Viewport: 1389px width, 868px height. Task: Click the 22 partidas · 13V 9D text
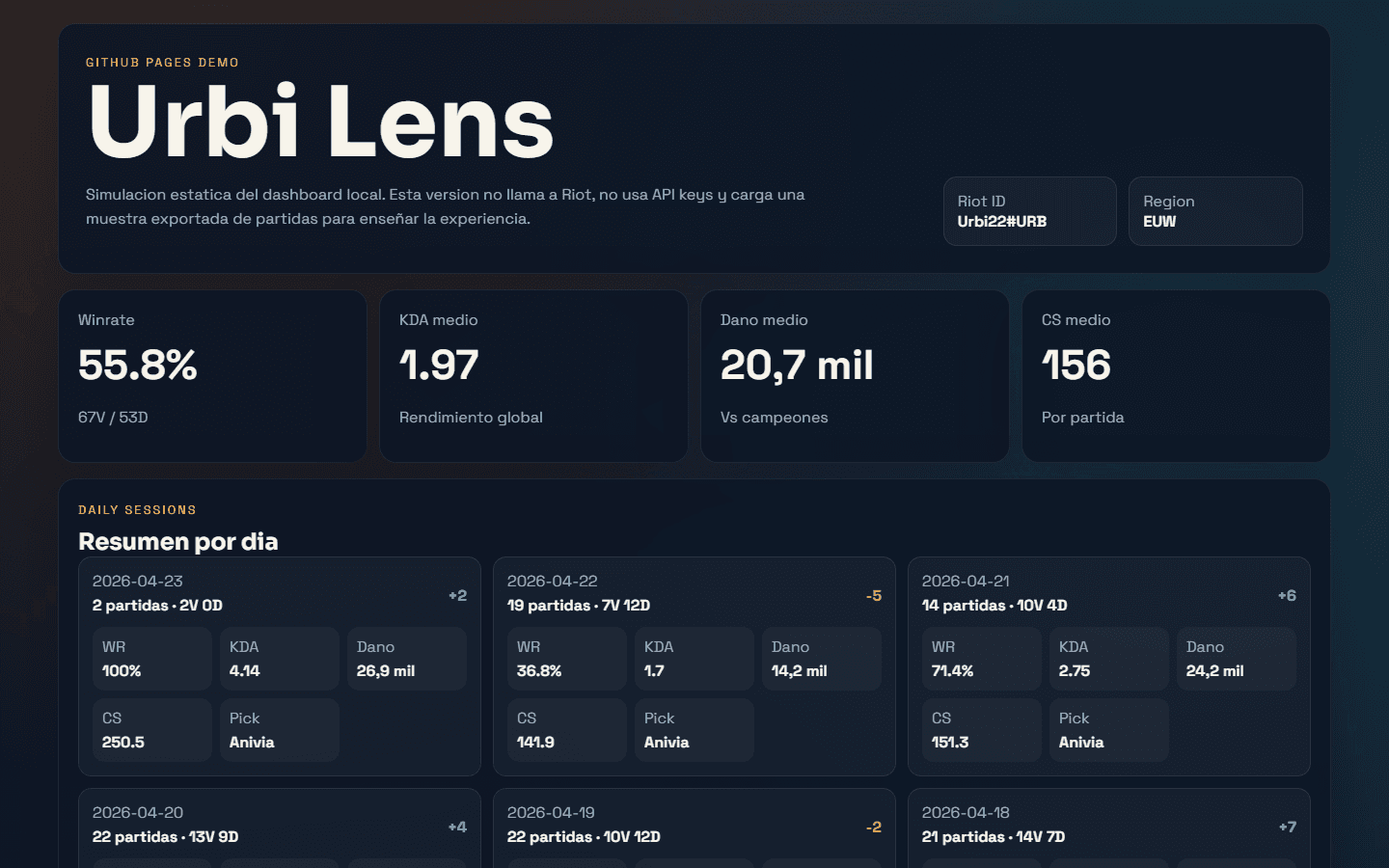click(x=165, y=837)
